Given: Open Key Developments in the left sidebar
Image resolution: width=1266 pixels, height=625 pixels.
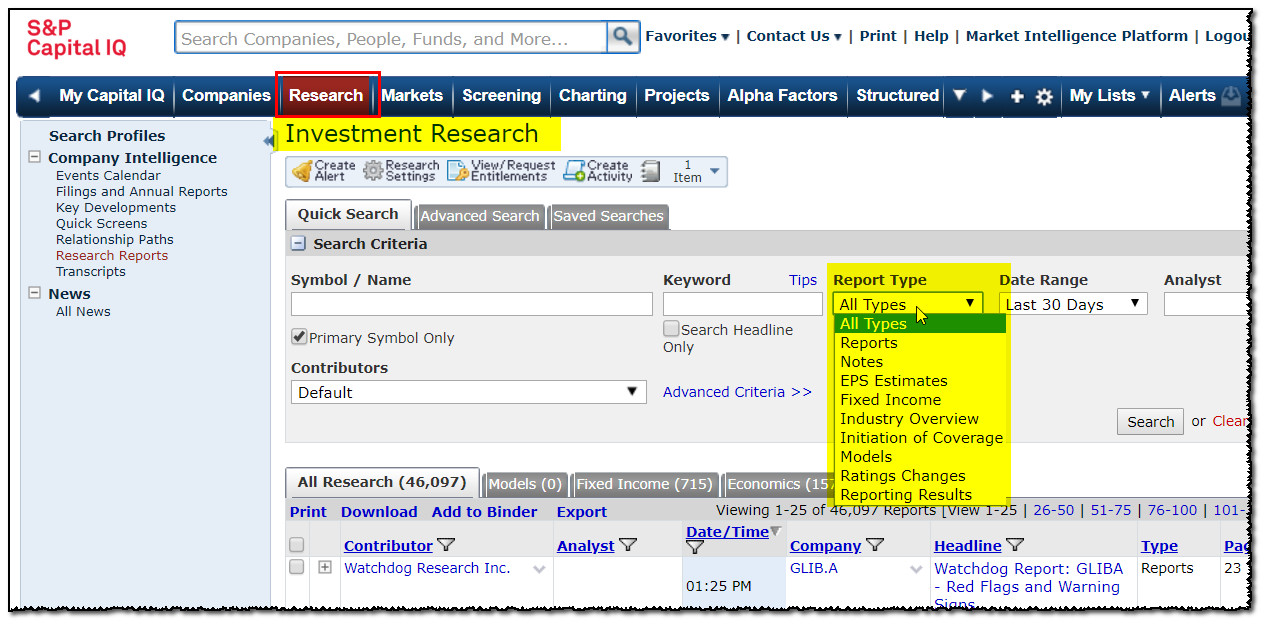Looking at the screenshot, I should pos(116,207).
